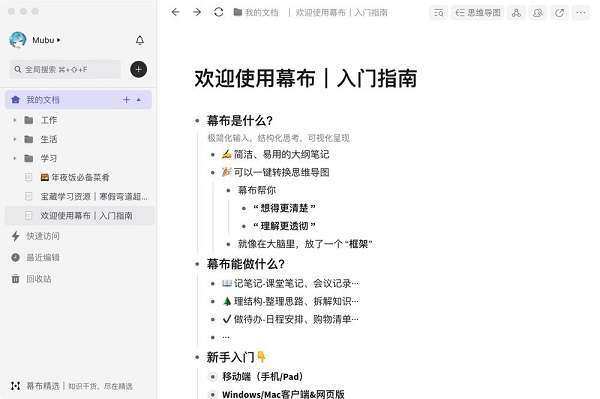600x399 pixels.
Task: Switch to 思维导图 mind map view
Action: click(x=478, y=13)
